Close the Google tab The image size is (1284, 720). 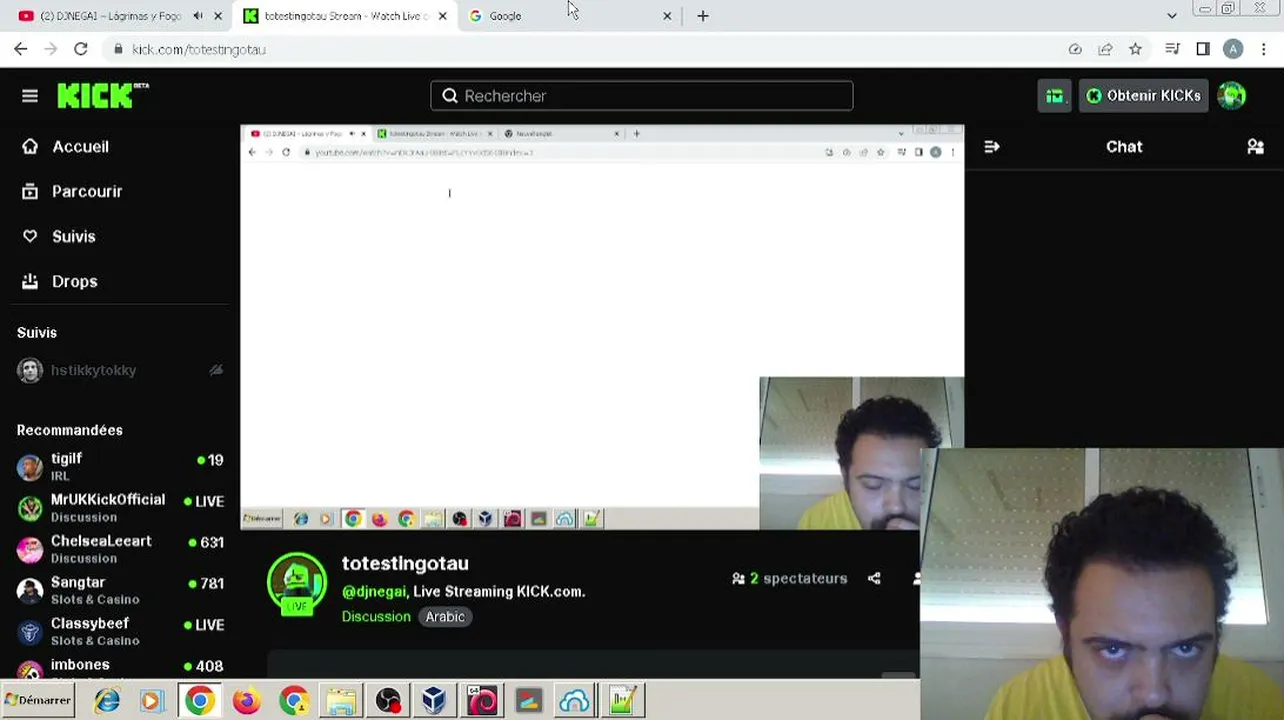(667, 16)
